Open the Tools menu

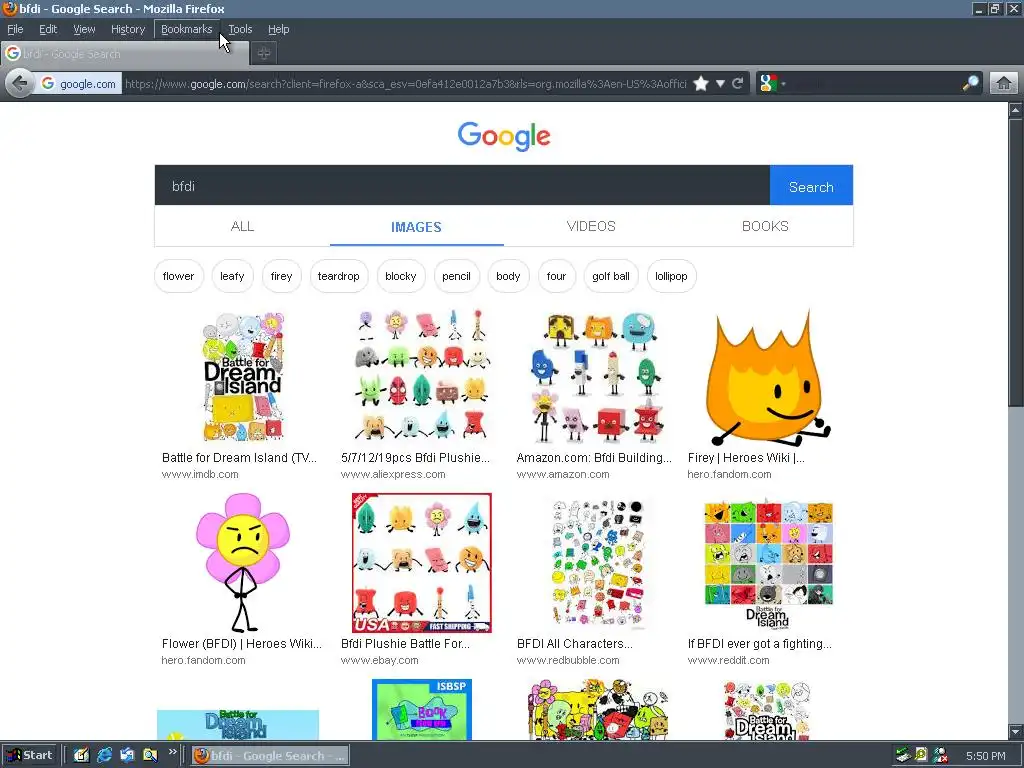coord(240,29)
